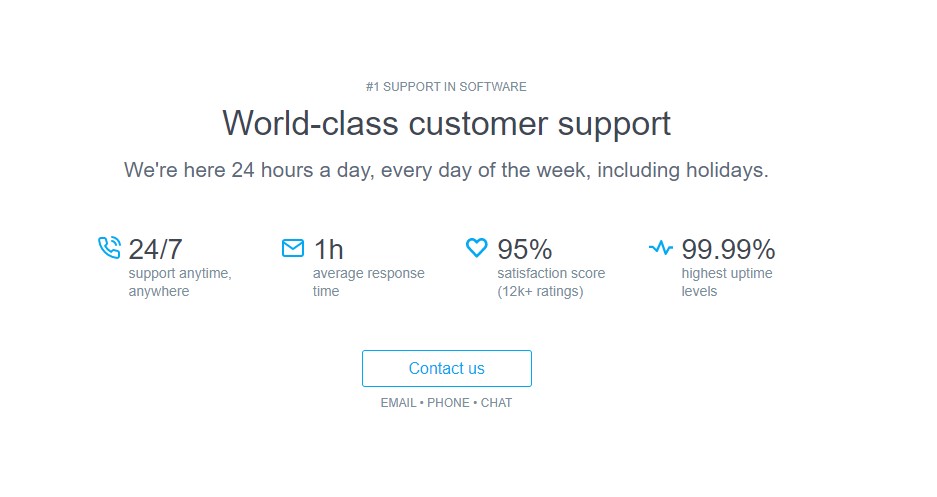Click the word EMAIL under Contact us
The image size is (937, 497).
pyautogui.click(x=399, y=403)
